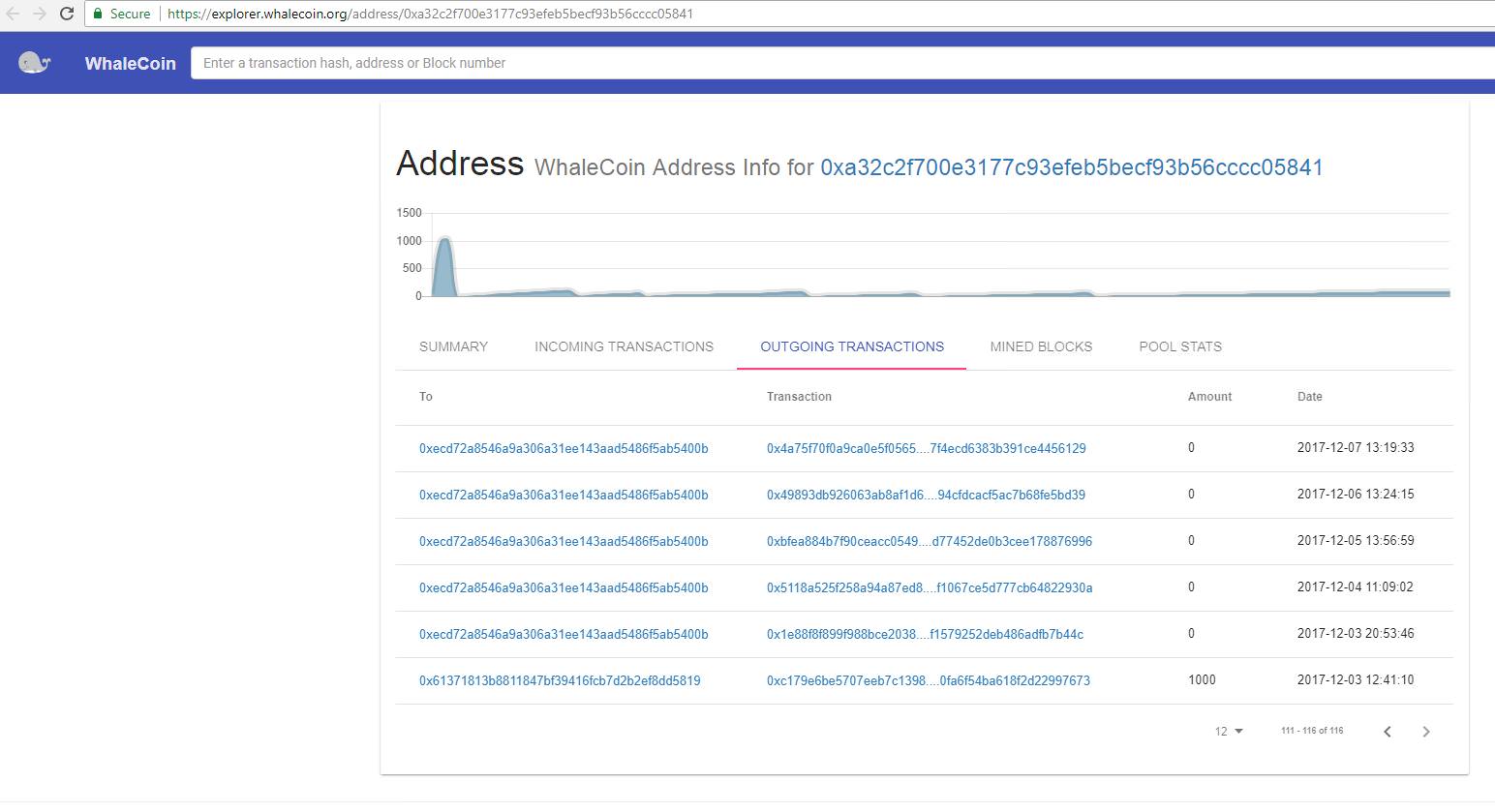Click the To column header
1495x812 pixels.
pos(426,397)
